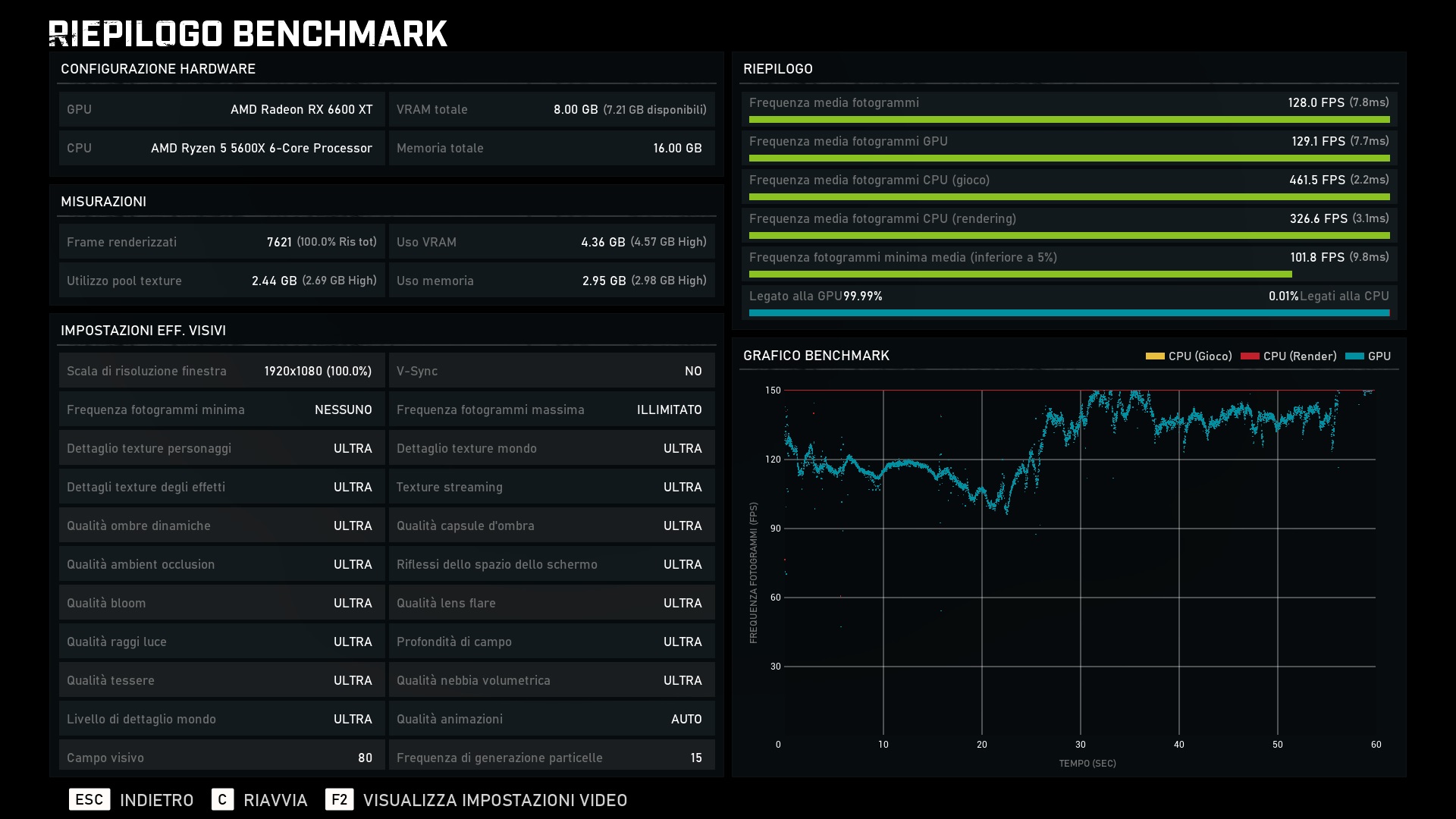Click the red CPU (Render) legend swatch
1456x819 pixels.
[x=1250, y=356]
